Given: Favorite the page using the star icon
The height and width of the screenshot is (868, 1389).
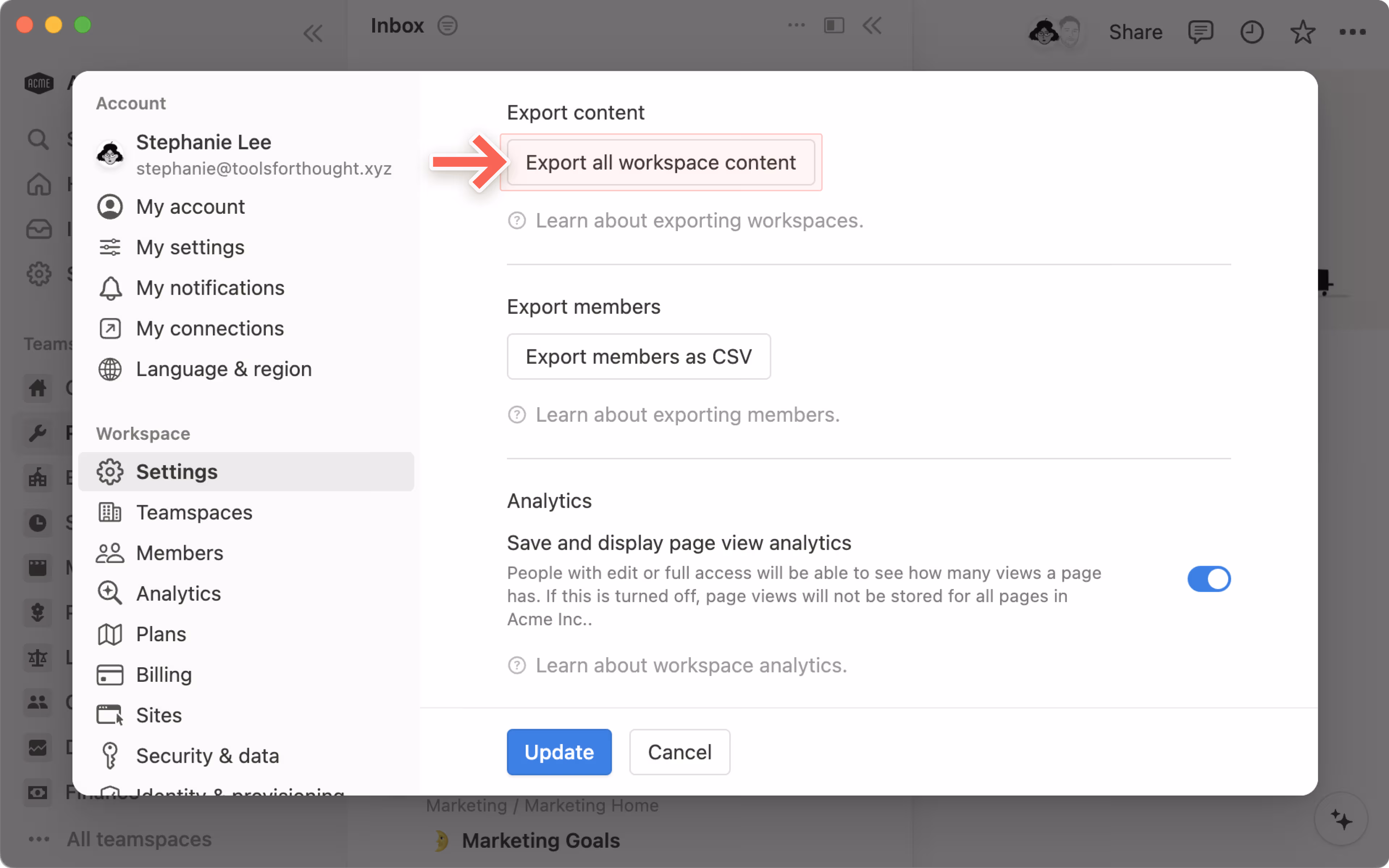Looking at the screenshot, I should [1302, 32].
